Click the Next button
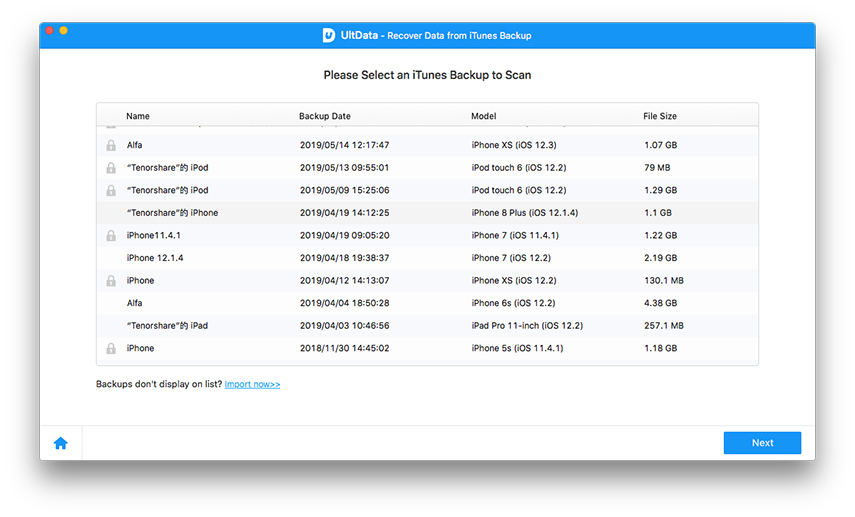The width and height of the screenshot is (855, 517). point(762,443)
